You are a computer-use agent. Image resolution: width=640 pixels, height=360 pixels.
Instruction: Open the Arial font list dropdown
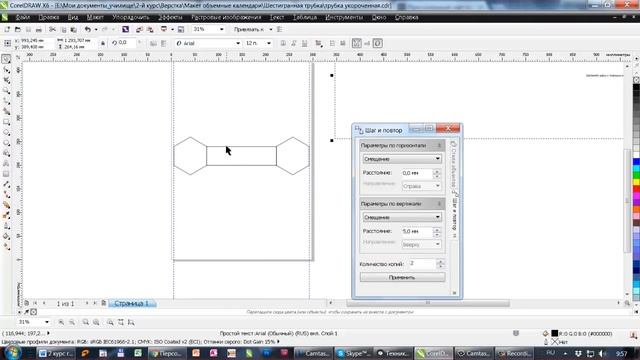tap(238, 43)
